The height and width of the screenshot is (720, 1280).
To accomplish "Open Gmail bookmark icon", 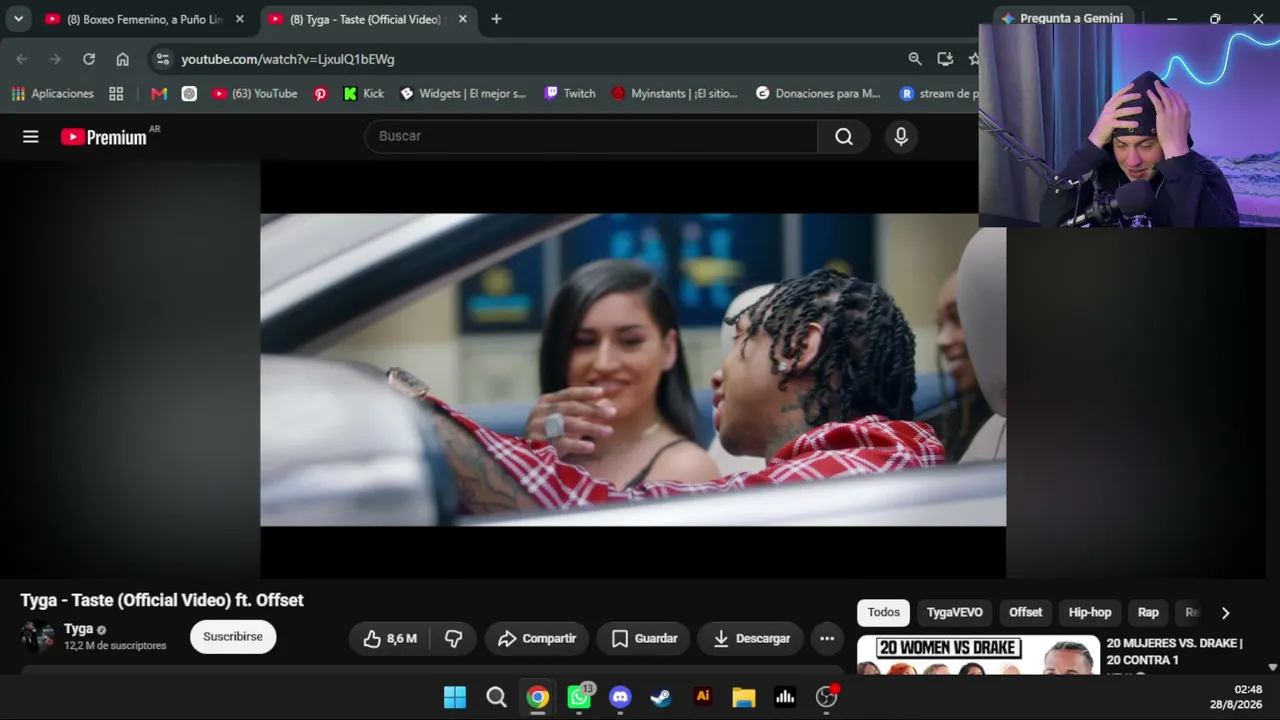I will point(159,93).
